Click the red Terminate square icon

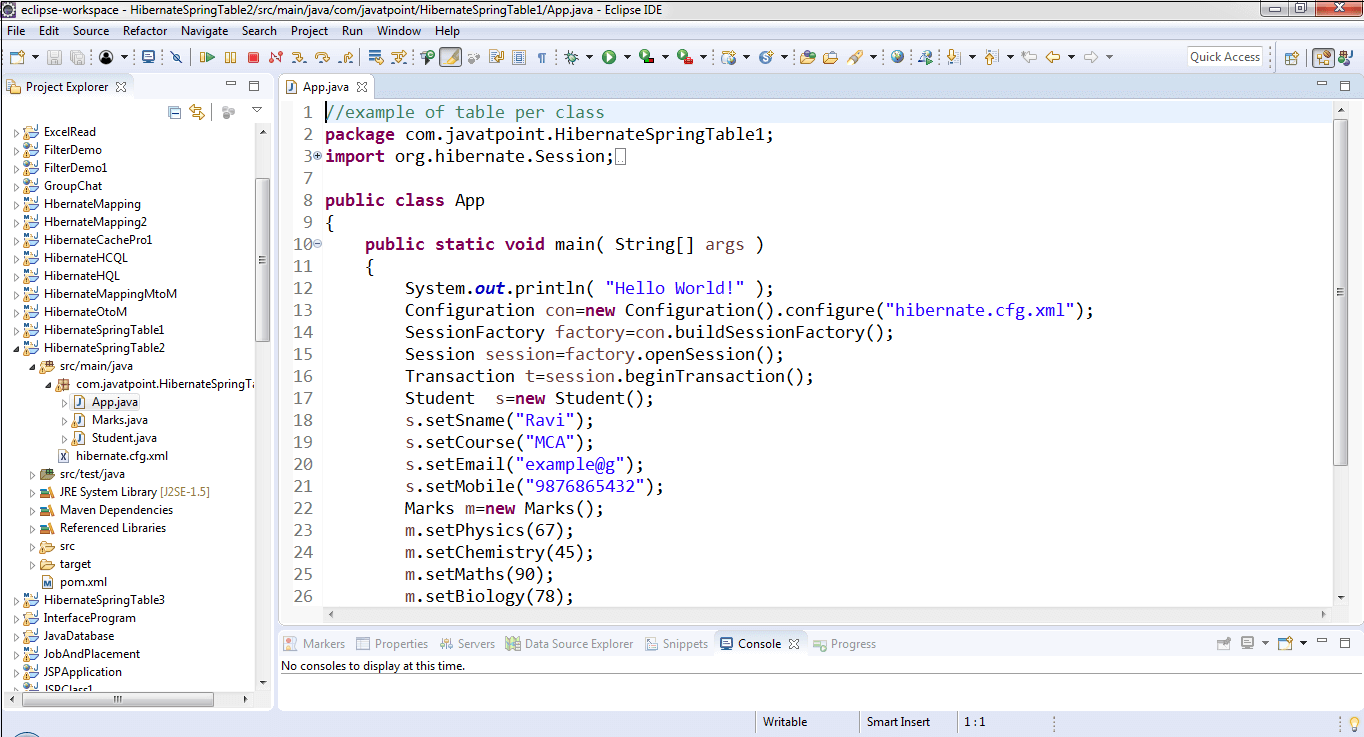253,57
